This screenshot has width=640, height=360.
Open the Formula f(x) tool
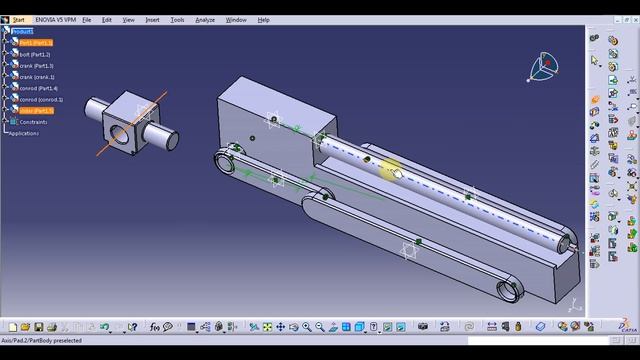154,327
